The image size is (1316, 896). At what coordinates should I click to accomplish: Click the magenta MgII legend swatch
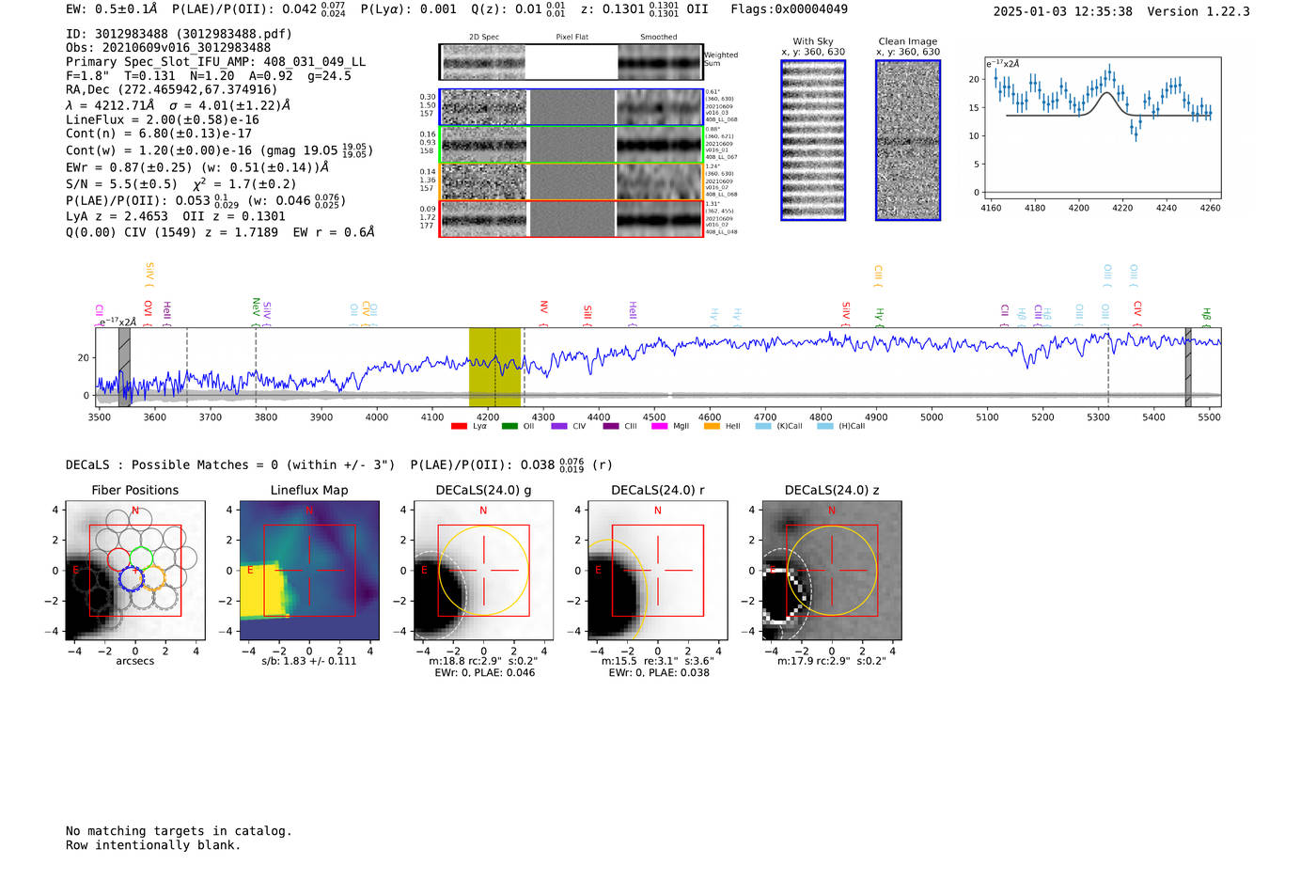(659, 427)
